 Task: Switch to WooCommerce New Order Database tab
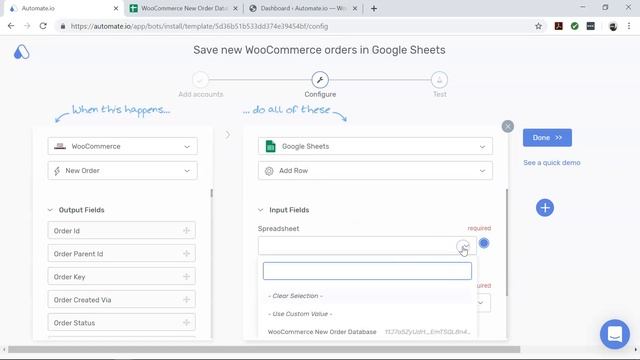coord(184,8)
